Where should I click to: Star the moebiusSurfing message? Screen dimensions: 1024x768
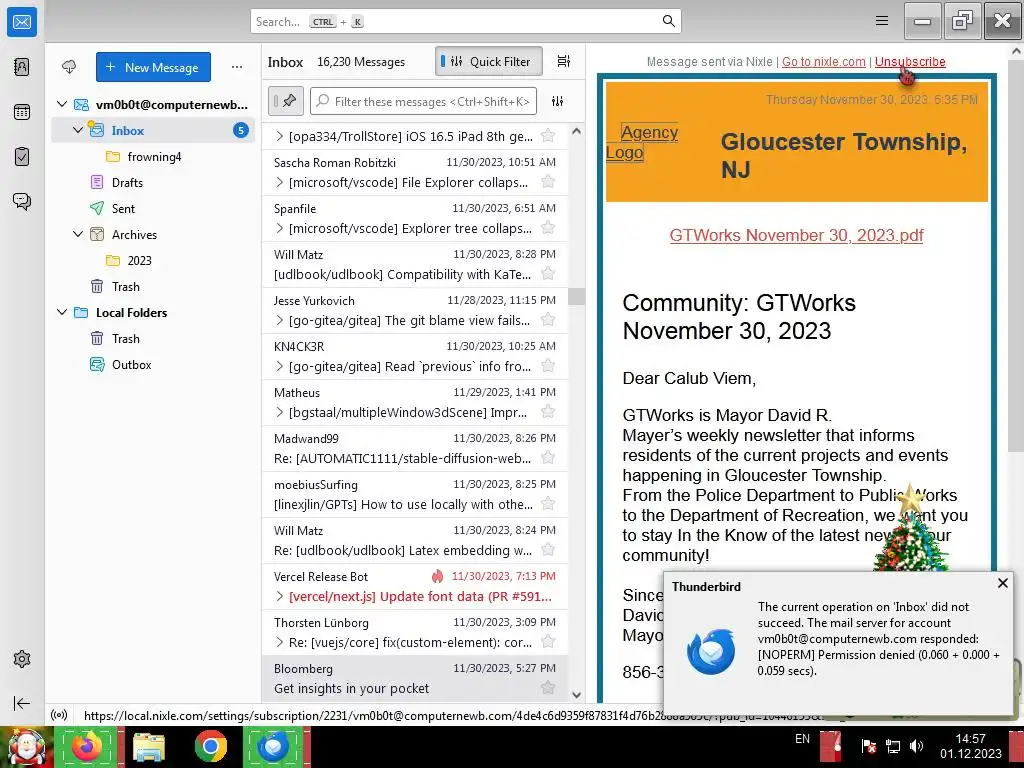548,504
